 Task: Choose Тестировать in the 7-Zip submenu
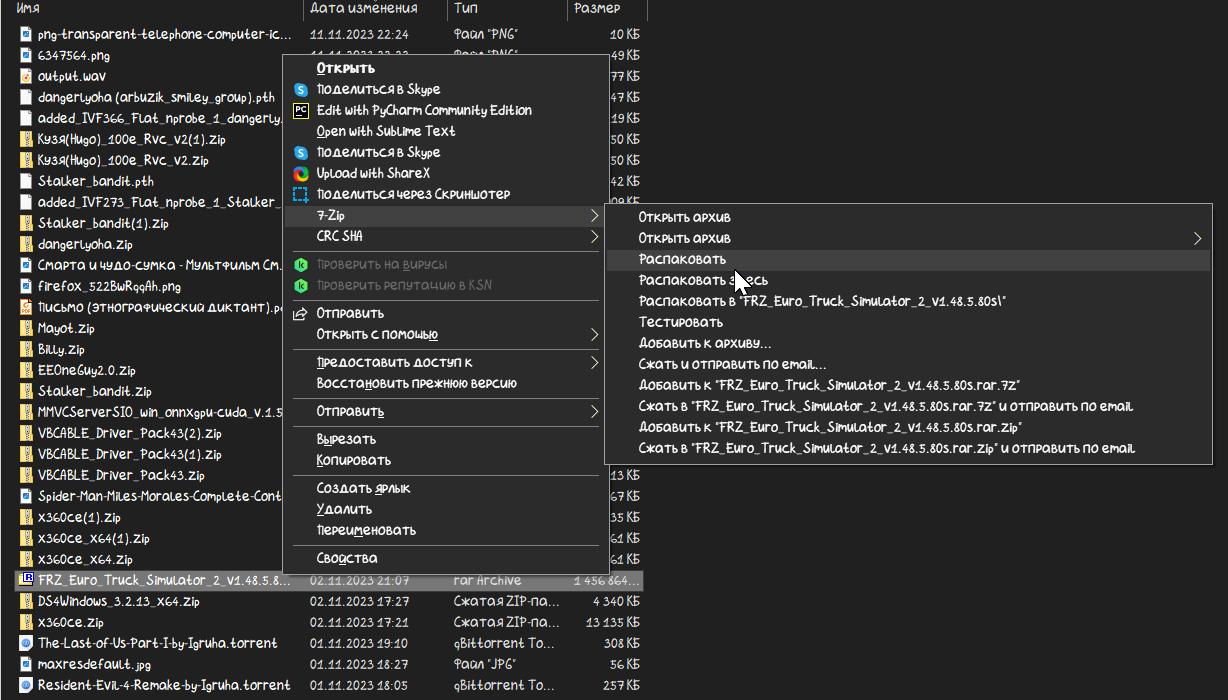pos(680,322)
